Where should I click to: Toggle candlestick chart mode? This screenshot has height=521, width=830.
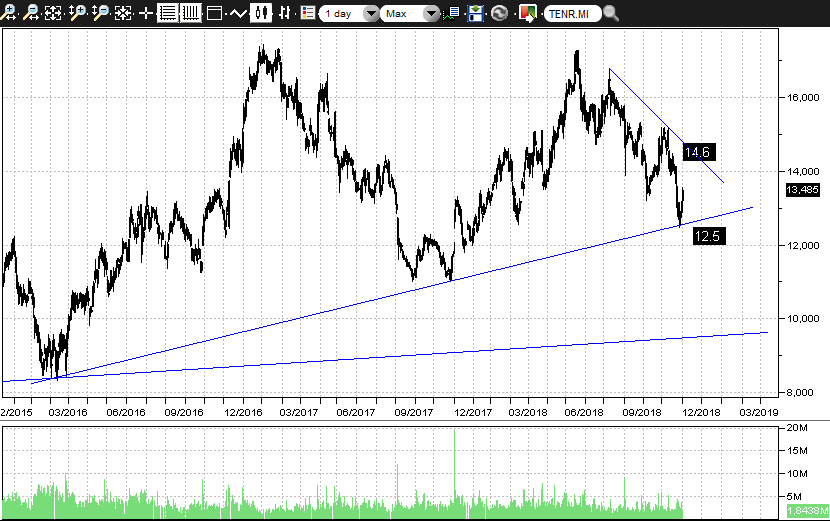pyautogui.click(x=262, y=13)
